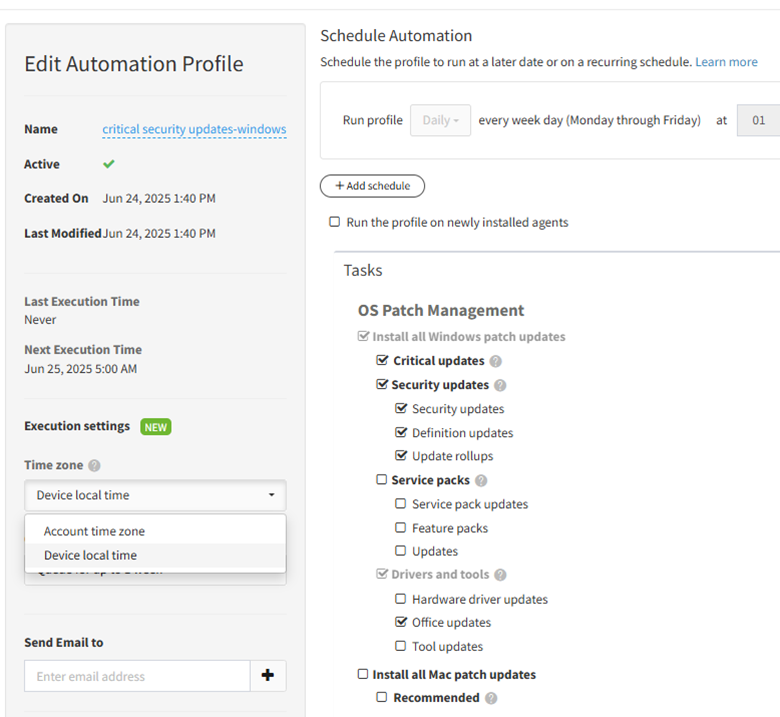
Task: Toggle Run the profile on newly installed agents
Action: 335,221
